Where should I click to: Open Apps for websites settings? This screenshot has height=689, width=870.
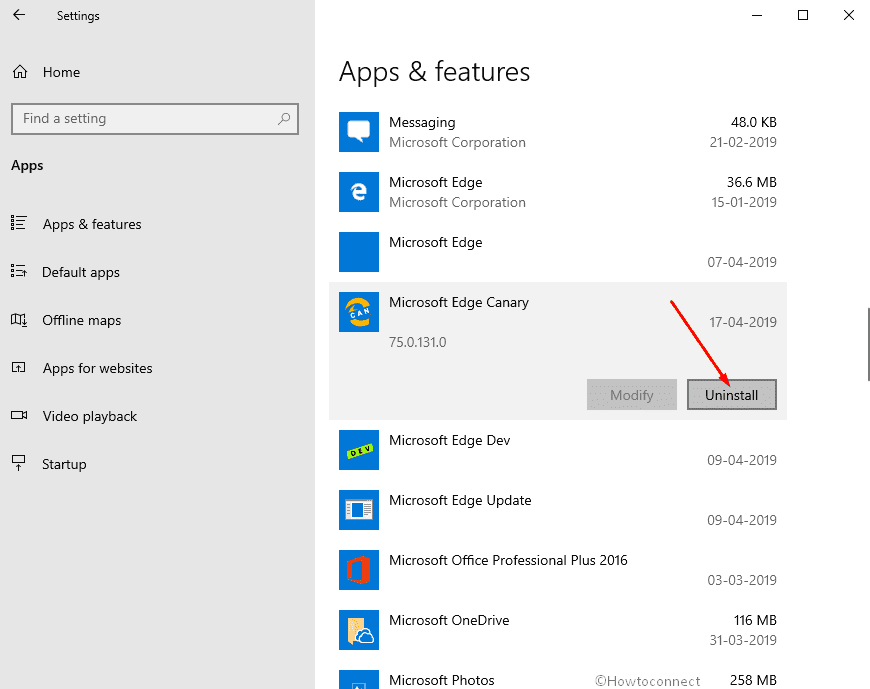98,368
